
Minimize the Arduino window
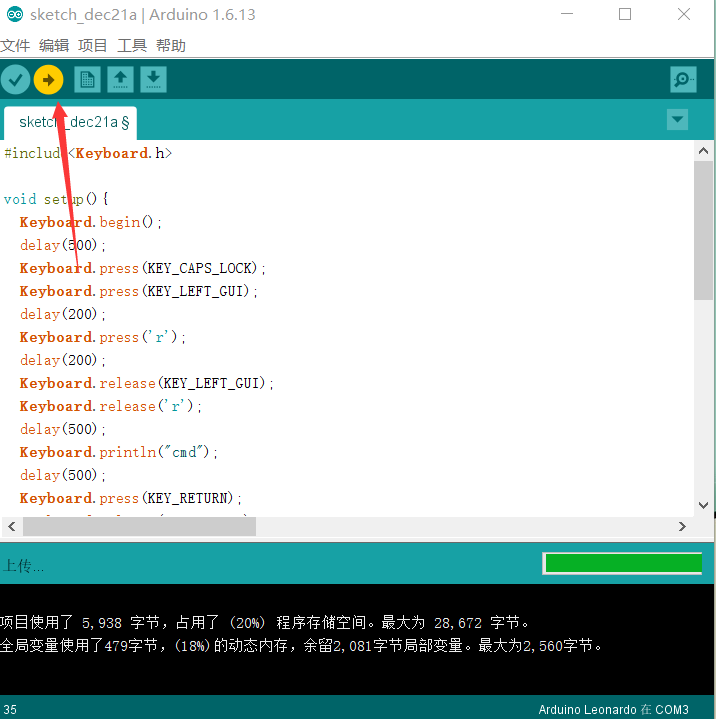point(567,14)
